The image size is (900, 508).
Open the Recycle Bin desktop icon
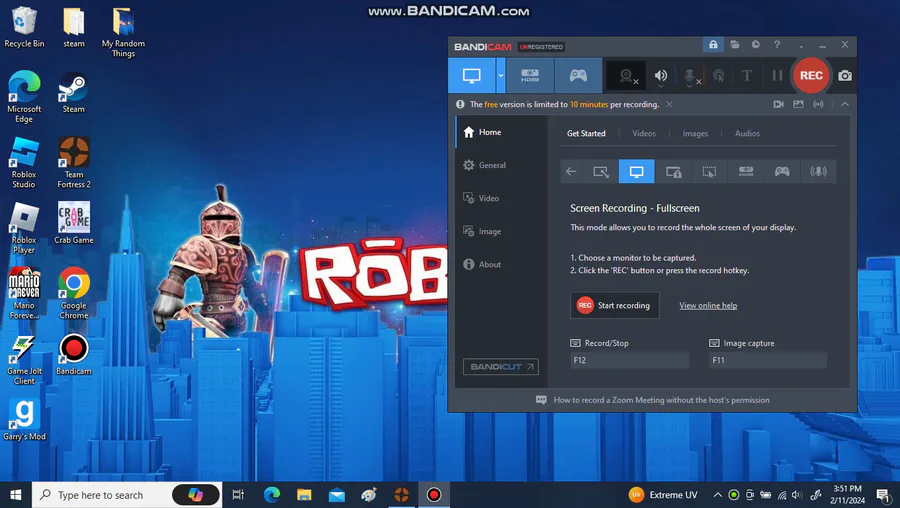coord(24,27)
